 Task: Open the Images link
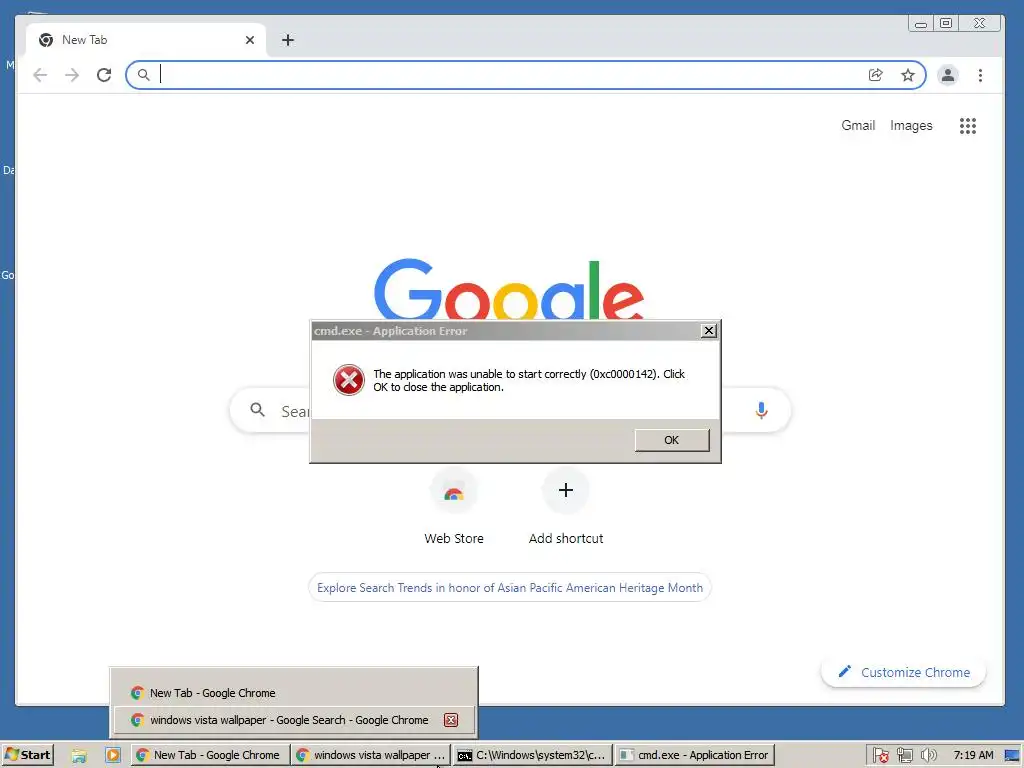point(911,125)
